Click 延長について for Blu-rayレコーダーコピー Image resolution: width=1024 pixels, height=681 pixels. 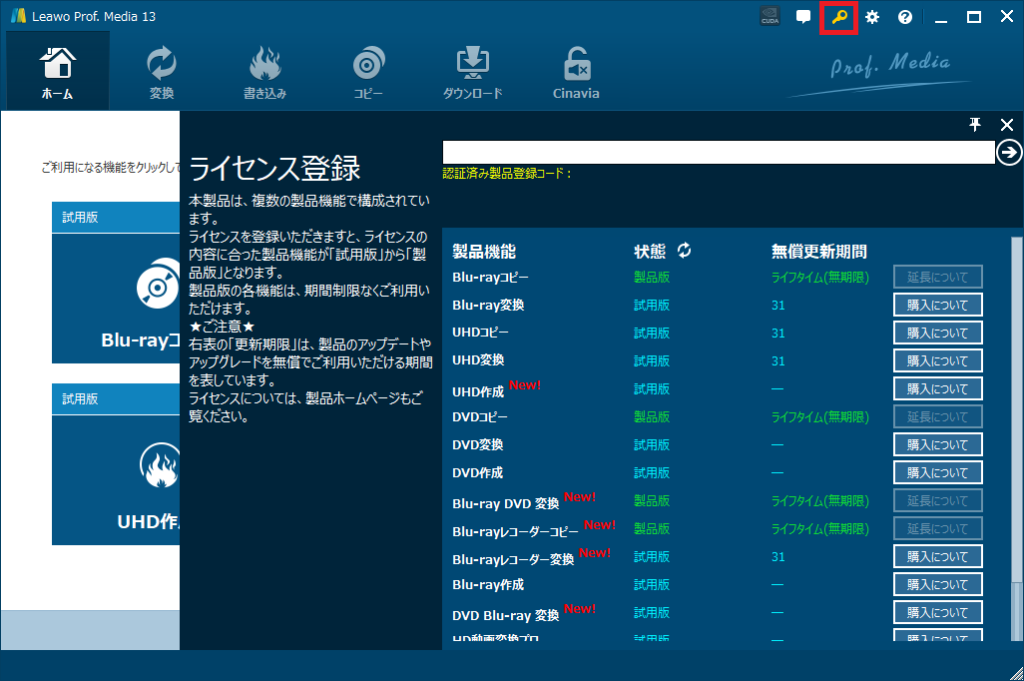click(938, 529)
